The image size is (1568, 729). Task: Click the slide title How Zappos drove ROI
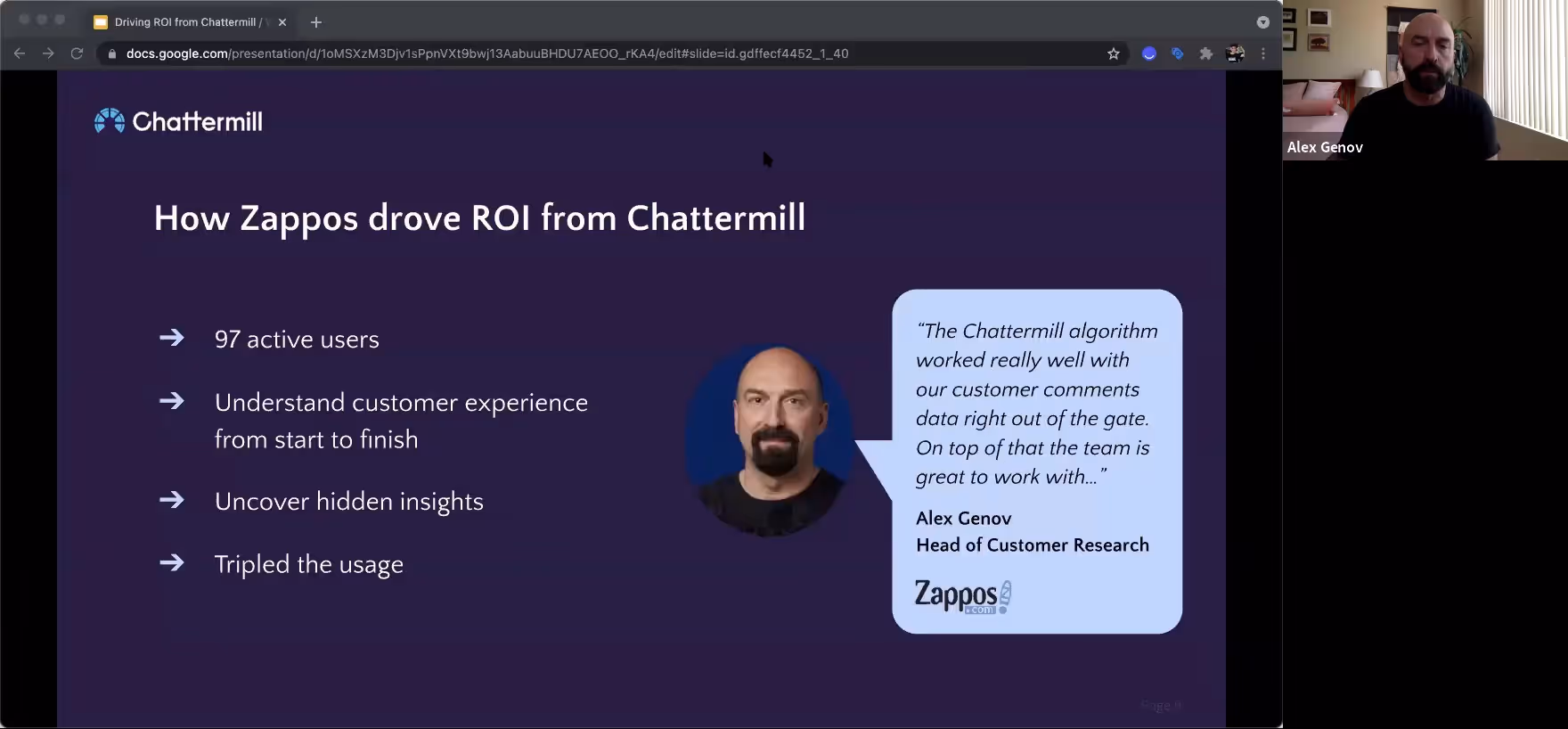[479, 218]
